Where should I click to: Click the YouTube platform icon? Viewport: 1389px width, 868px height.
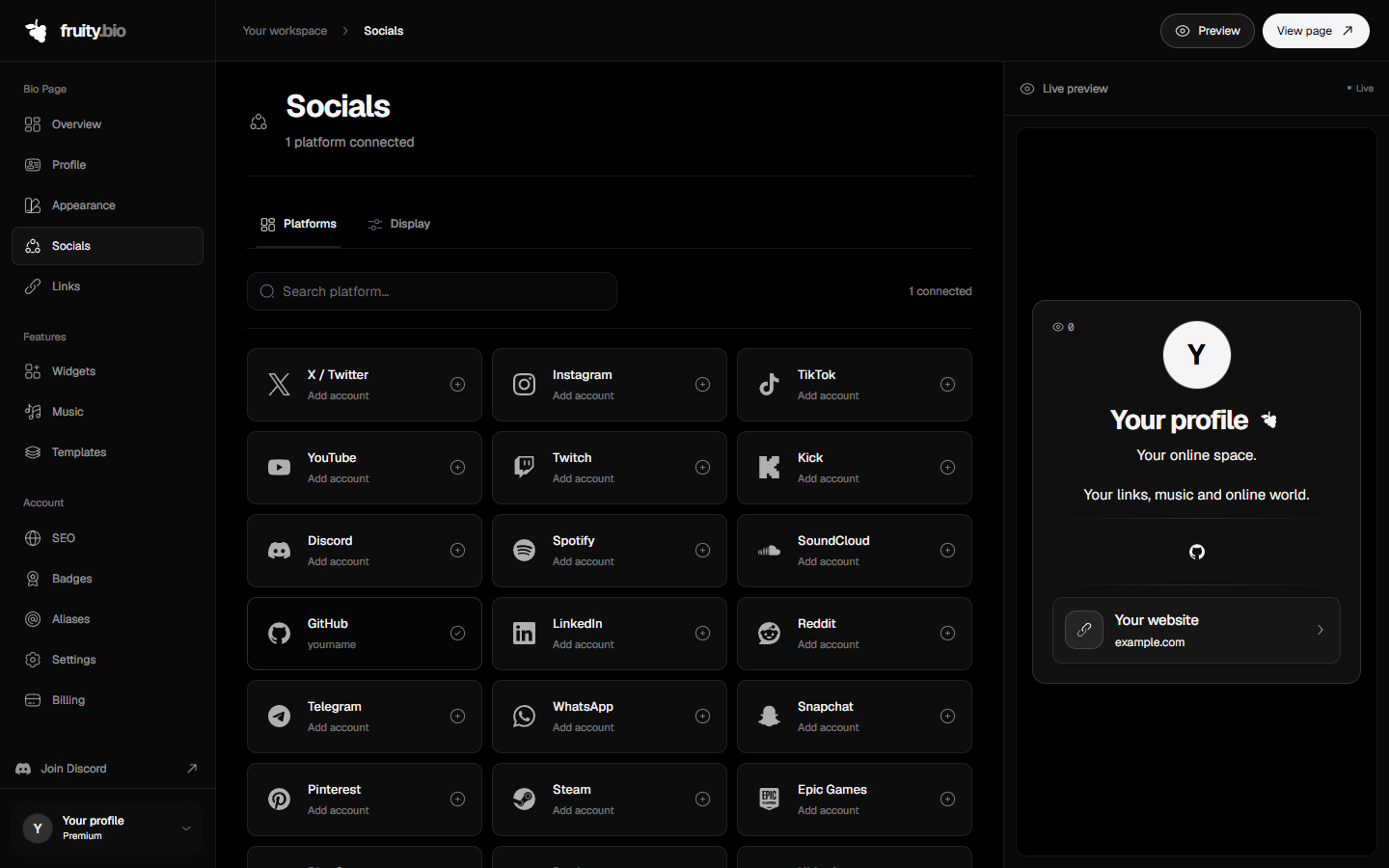pyautogui.click(x=279, y=468)
